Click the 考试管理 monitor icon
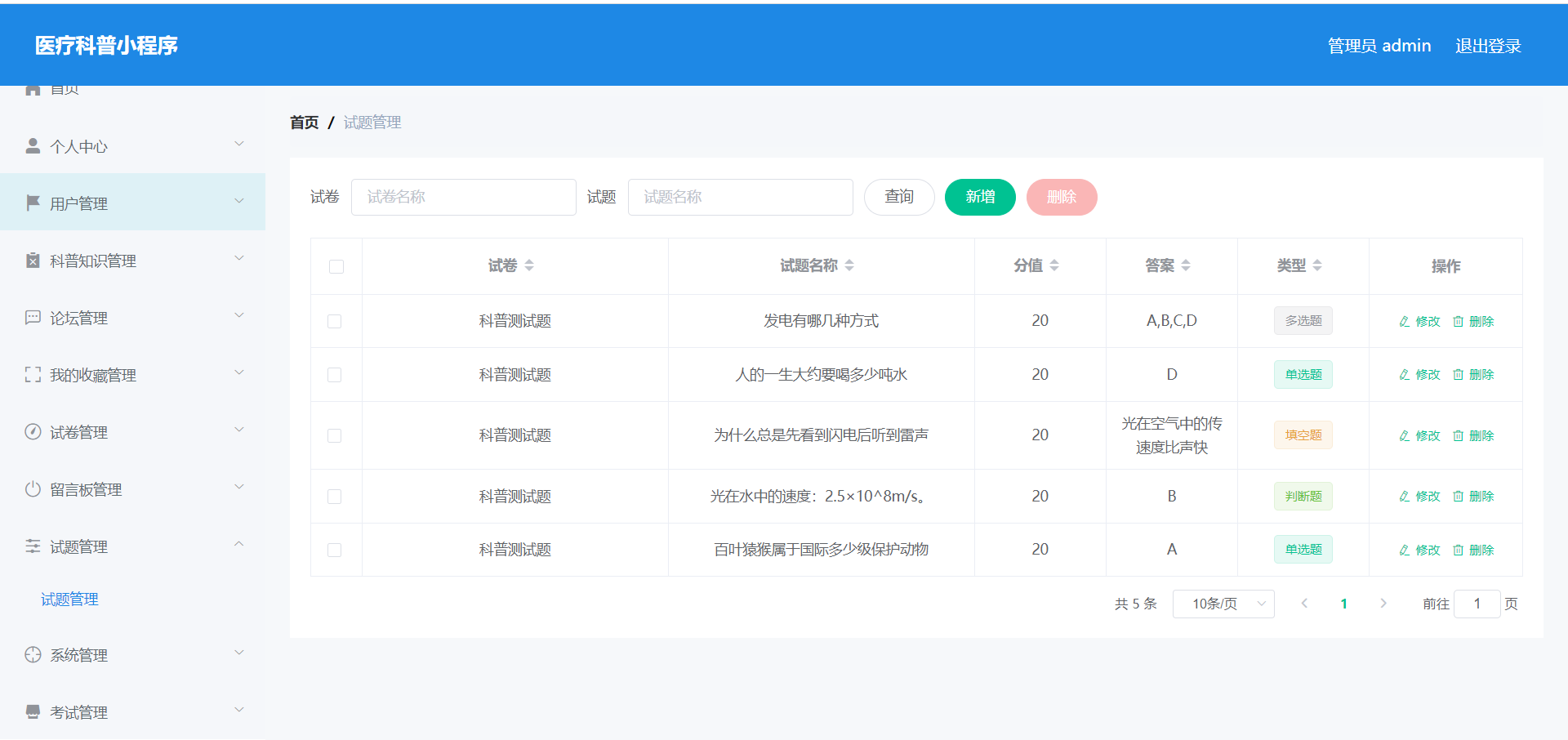This screenshot has height=740, width=1568. click(x=33, y=711)
